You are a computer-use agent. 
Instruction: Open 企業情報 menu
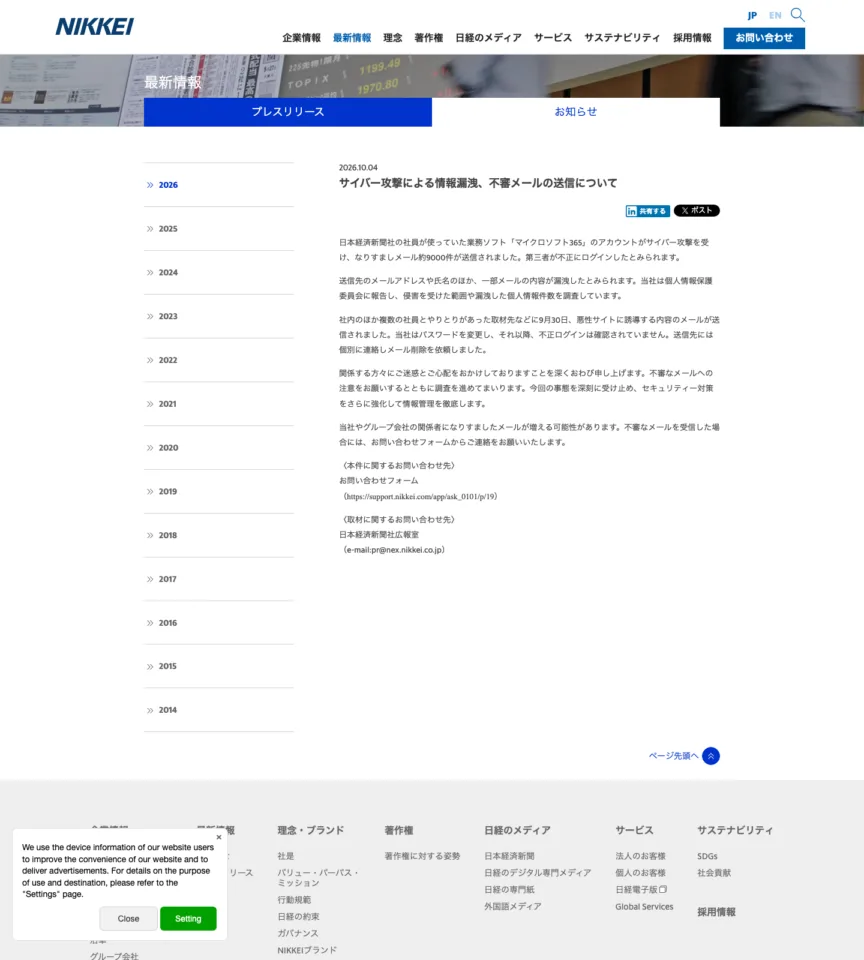pyautogui.click(x=301, y=38)
